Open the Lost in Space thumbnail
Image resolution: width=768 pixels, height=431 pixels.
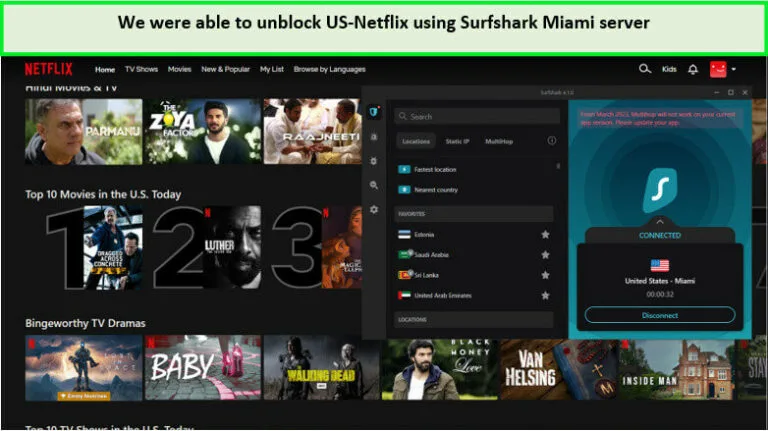point(84,367)
